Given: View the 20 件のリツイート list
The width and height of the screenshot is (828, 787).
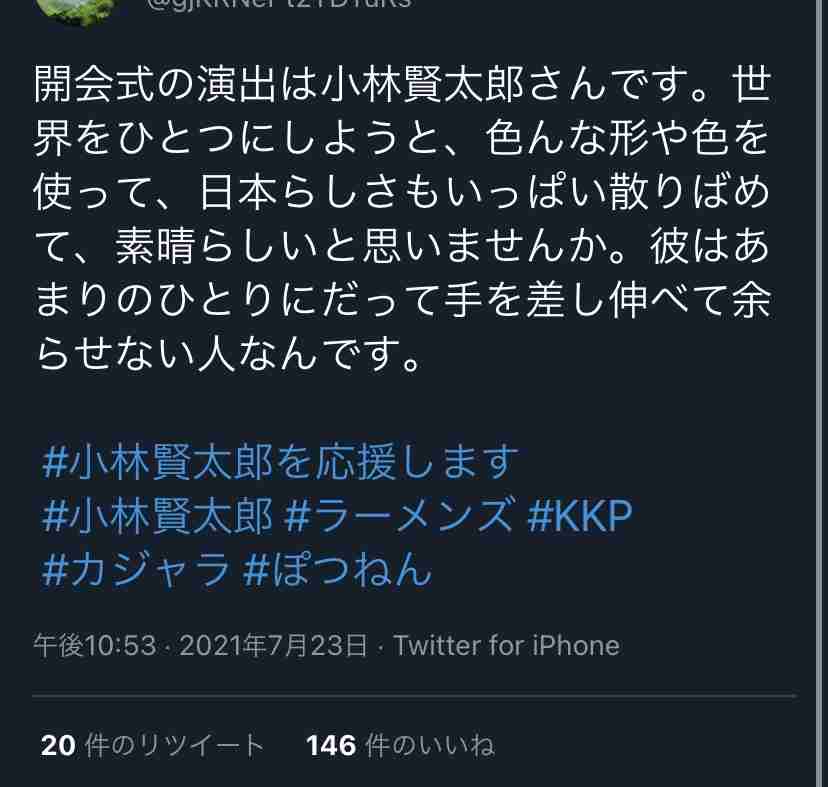Looking at the screenshot, I should (x=153, y=745).
